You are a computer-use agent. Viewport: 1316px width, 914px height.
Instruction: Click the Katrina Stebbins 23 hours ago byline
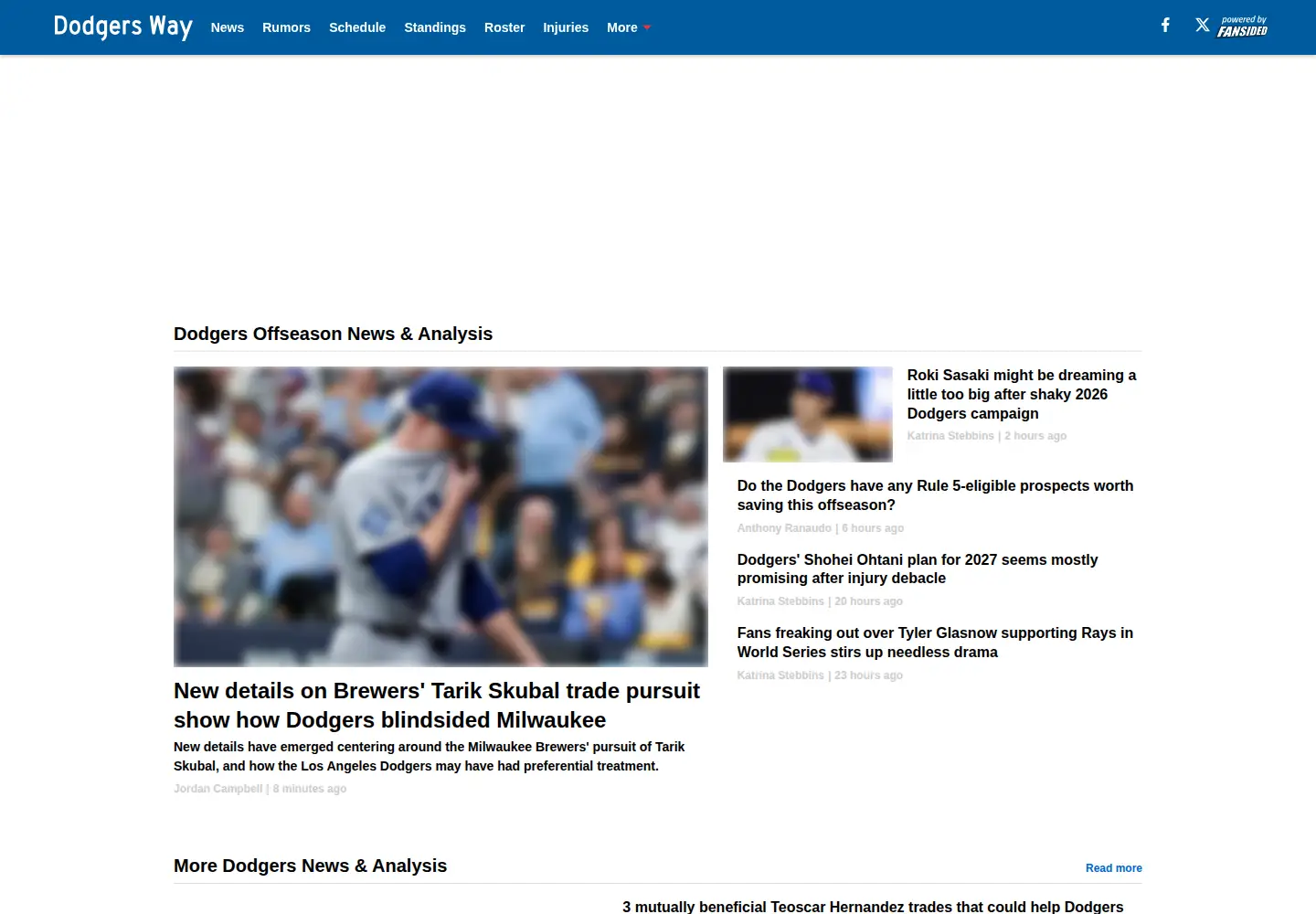tap(820, 675)
